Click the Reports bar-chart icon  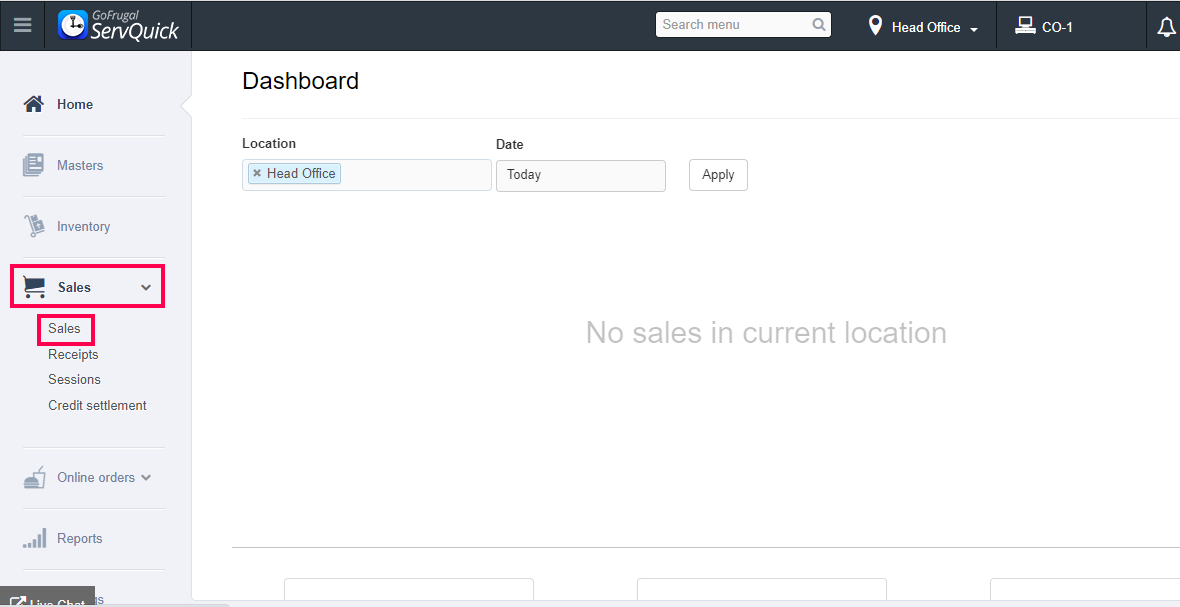click(35, 538)
